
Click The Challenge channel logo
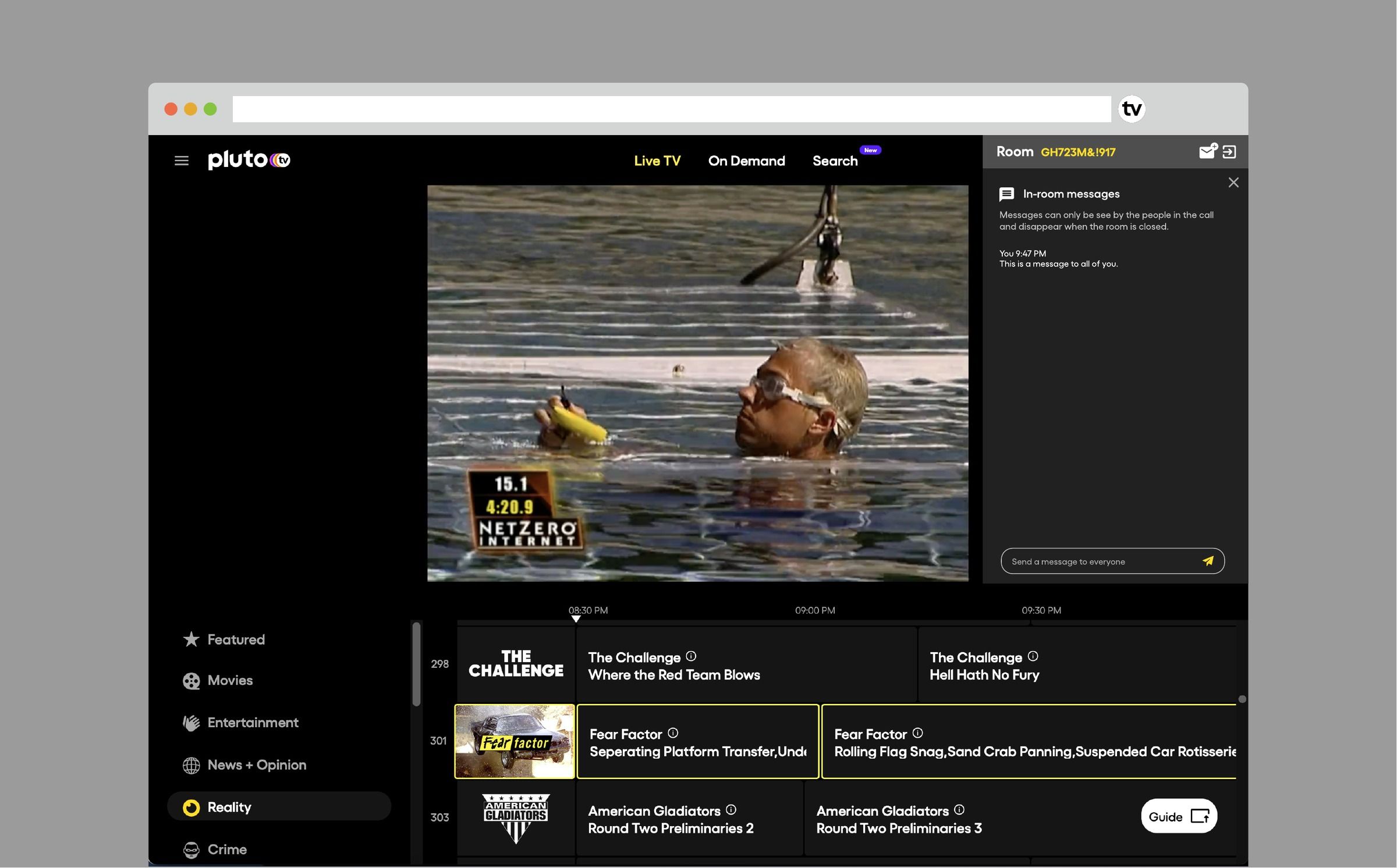click(x=516, y=664)
